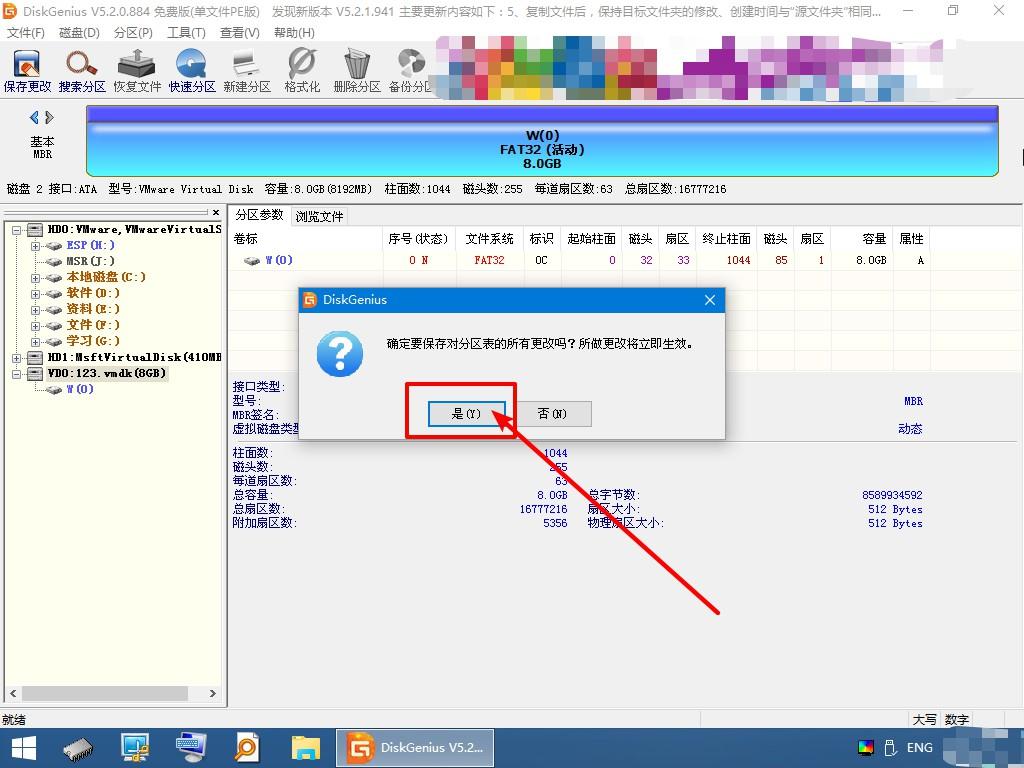Launch the 快速分区 (Quick Partition) tool
This screenshot has width=1024, height=768.
pyautogui.click(x=190, y=68)
